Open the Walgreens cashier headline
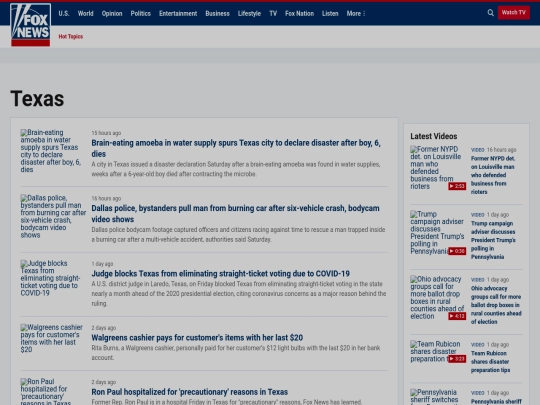Viewport: 540px width, 405px height. [197, 338]
